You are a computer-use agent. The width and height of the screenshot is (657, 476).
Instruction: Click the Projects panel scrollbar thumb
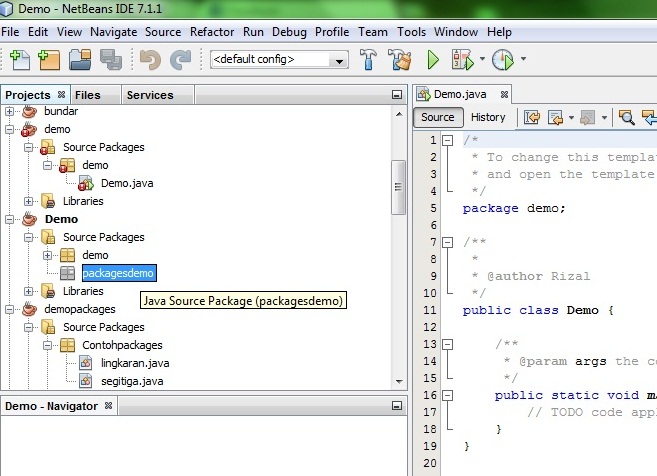point(398,187)
